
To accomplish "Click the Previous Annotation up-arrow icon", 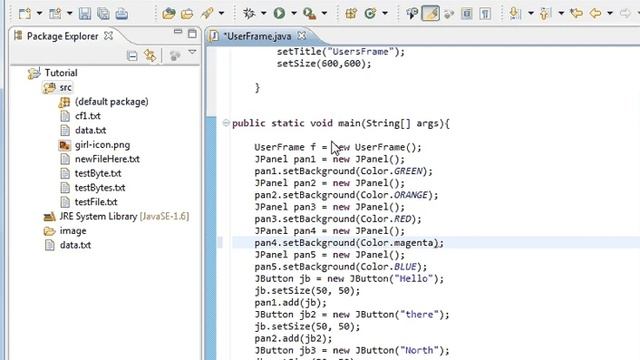I will pos(545,13).
